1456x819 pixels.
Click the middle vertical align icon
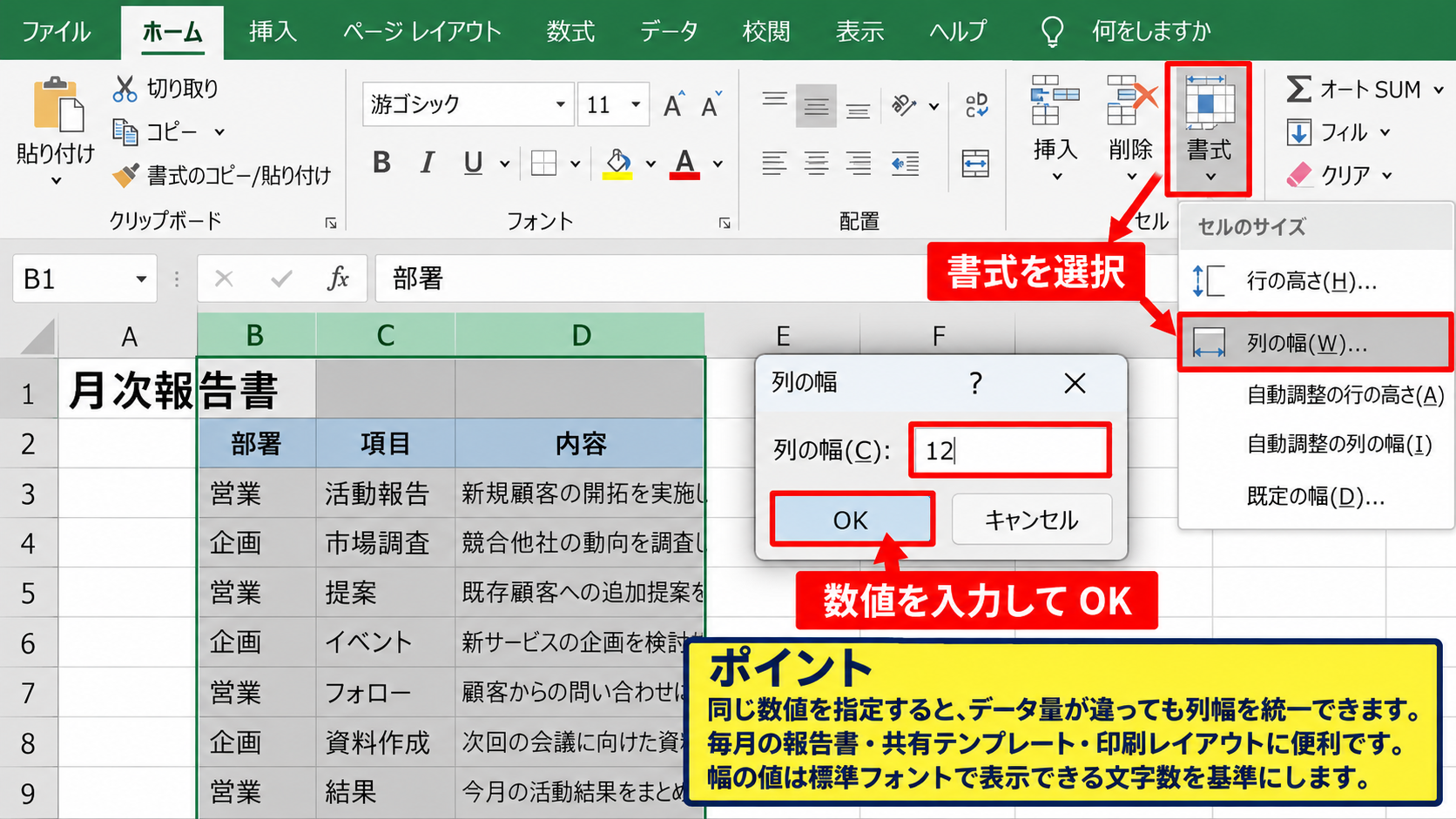(x=816, y=106)
